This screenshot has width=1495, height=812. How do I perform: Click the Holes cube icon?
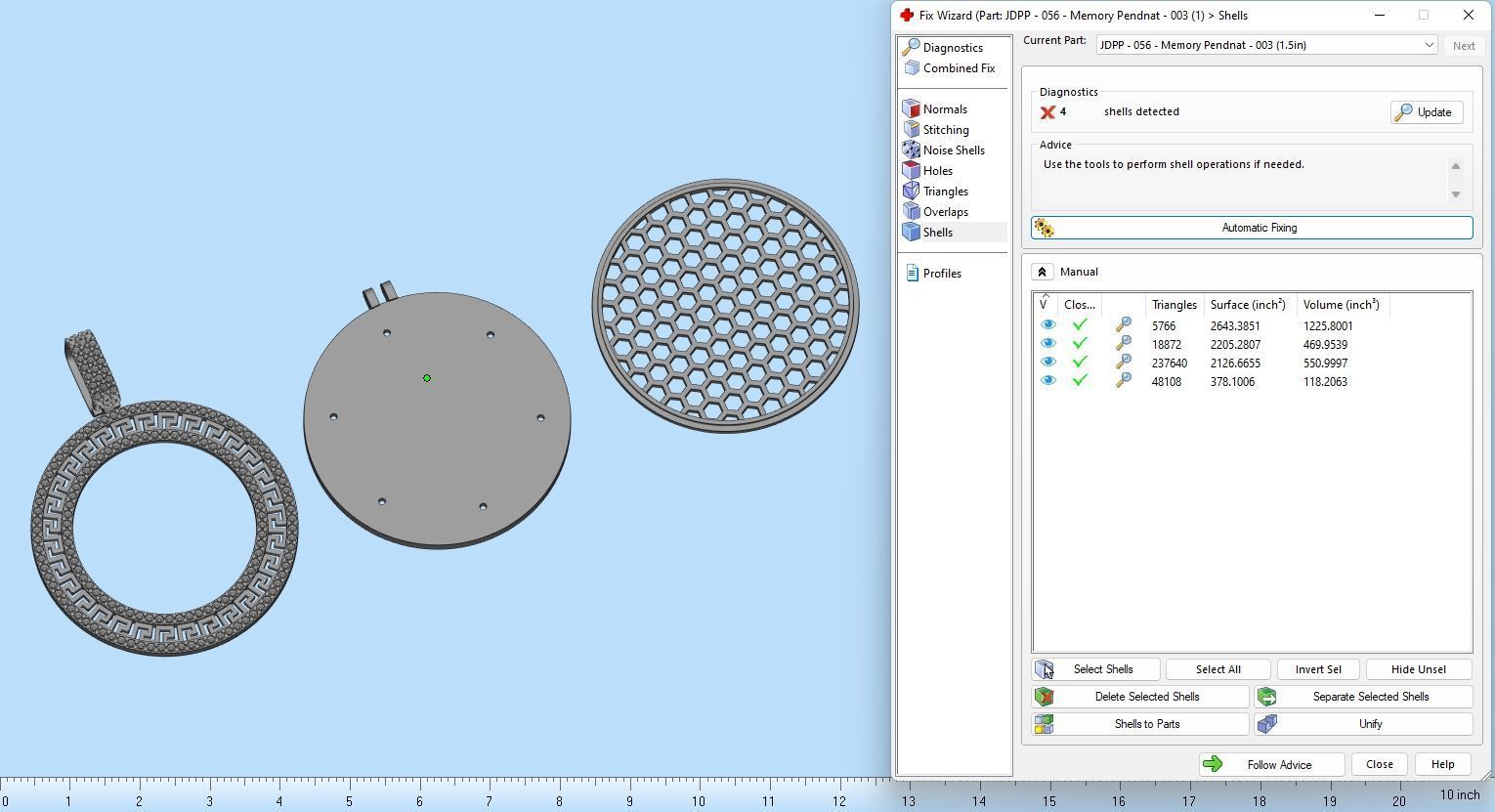coord(911,171)
